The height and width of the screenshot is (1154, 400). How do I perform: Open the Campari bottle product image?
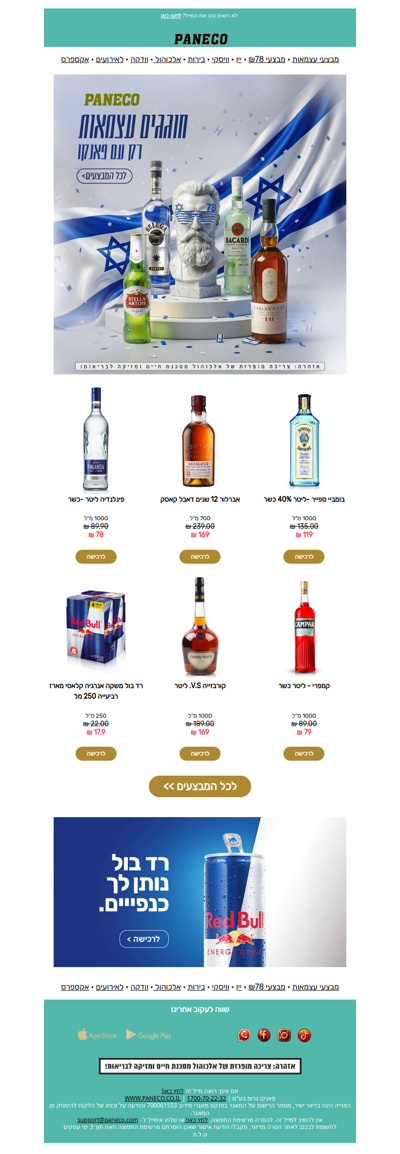[304, 626]
